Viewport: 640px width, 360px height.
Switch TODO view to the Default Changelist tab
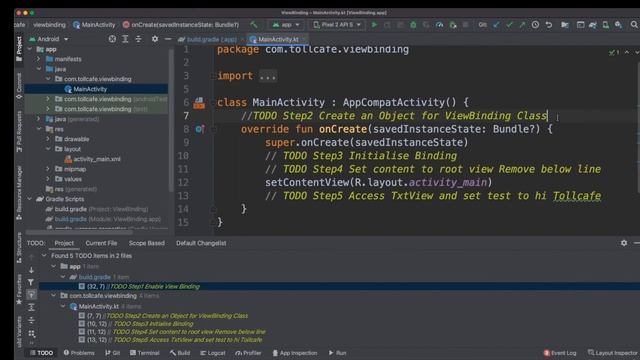[201, 243]
